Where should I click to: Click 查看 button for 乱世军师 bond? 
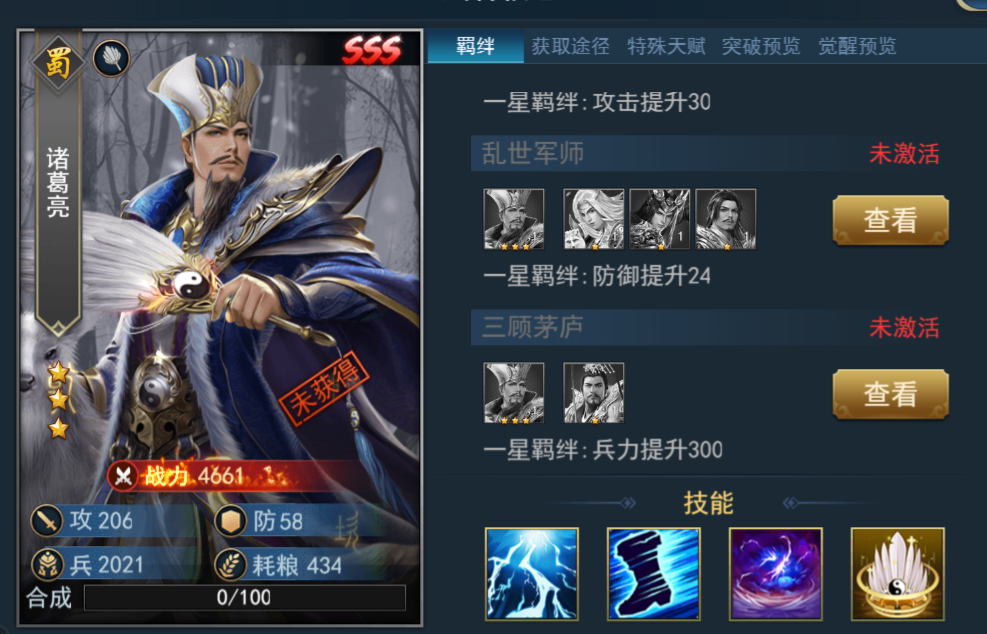pyautogui.click(x=890, y=220)
